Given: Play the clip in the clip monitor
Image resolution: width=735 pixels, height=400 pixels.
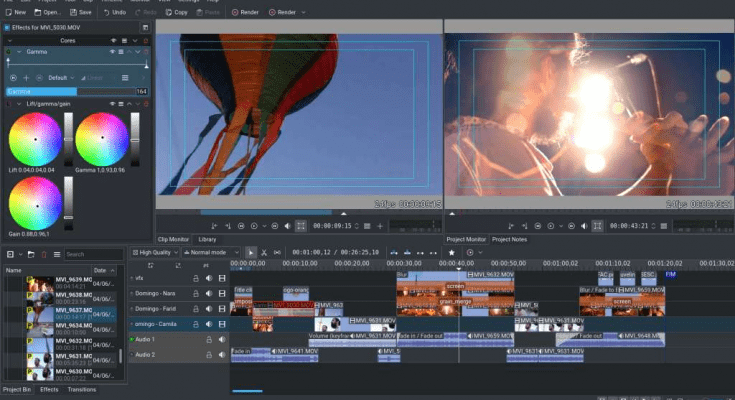Looking at the screenshot, I should (x=254, y=226).
